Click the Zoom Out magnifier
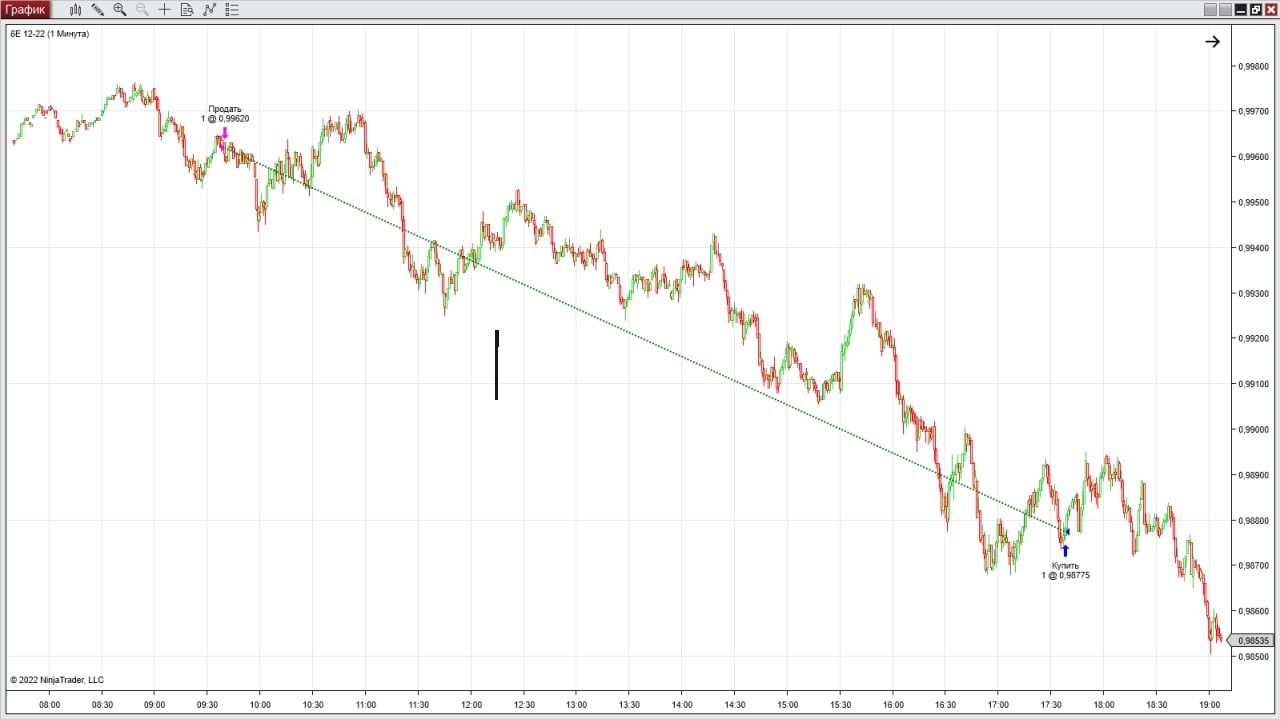The width and height of the screenshot is (1280, 719). (x=142, y=10)
